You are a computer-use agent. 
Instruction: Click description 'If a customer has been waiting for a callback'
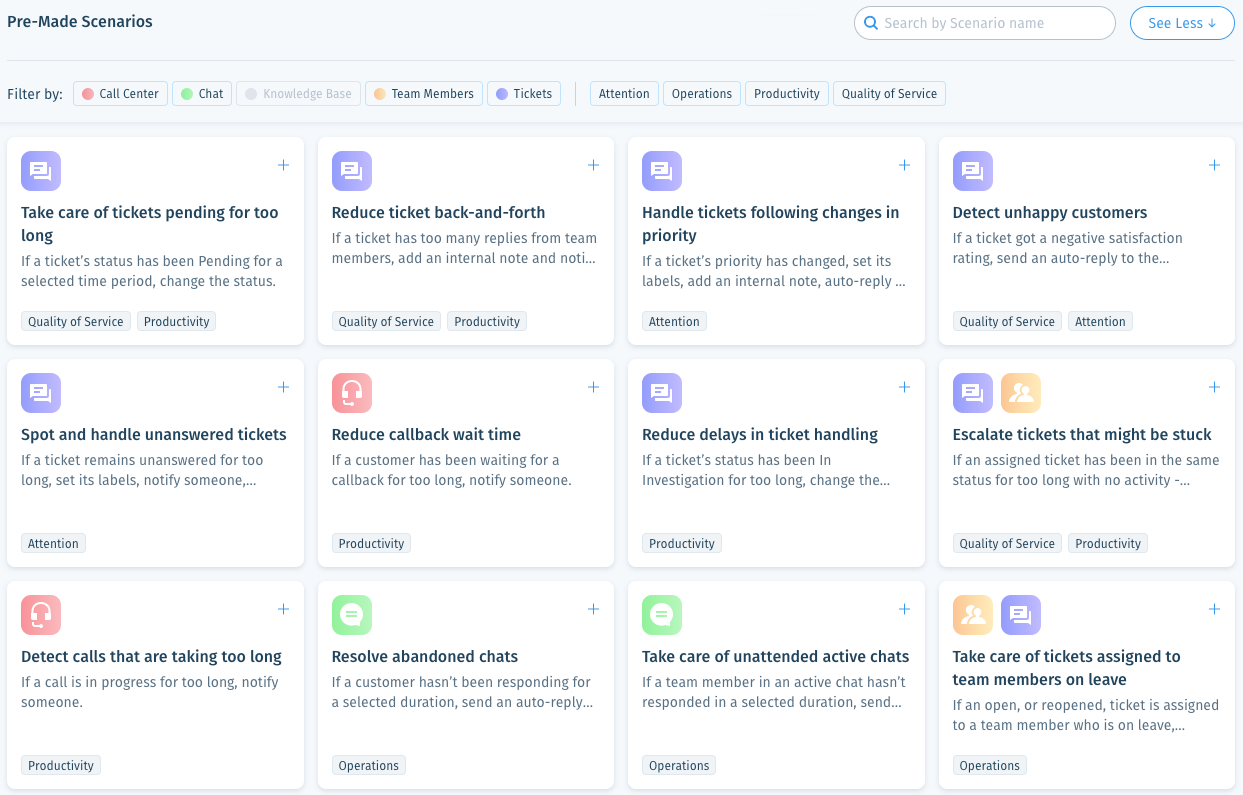pyautogui.click(x=451, y=471)
